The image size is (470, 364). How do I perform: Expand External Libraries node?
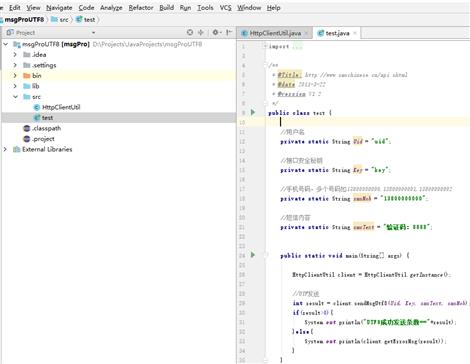5,149
